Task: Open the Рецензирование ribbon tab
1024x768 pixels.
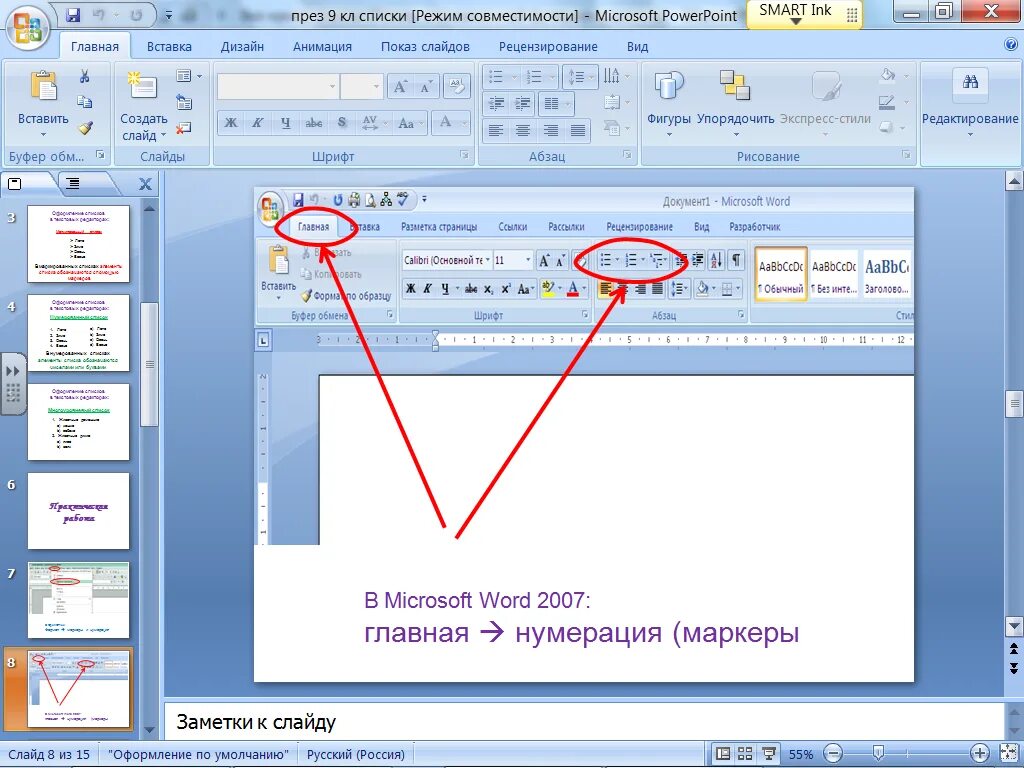Action: (x=548, y=46)
